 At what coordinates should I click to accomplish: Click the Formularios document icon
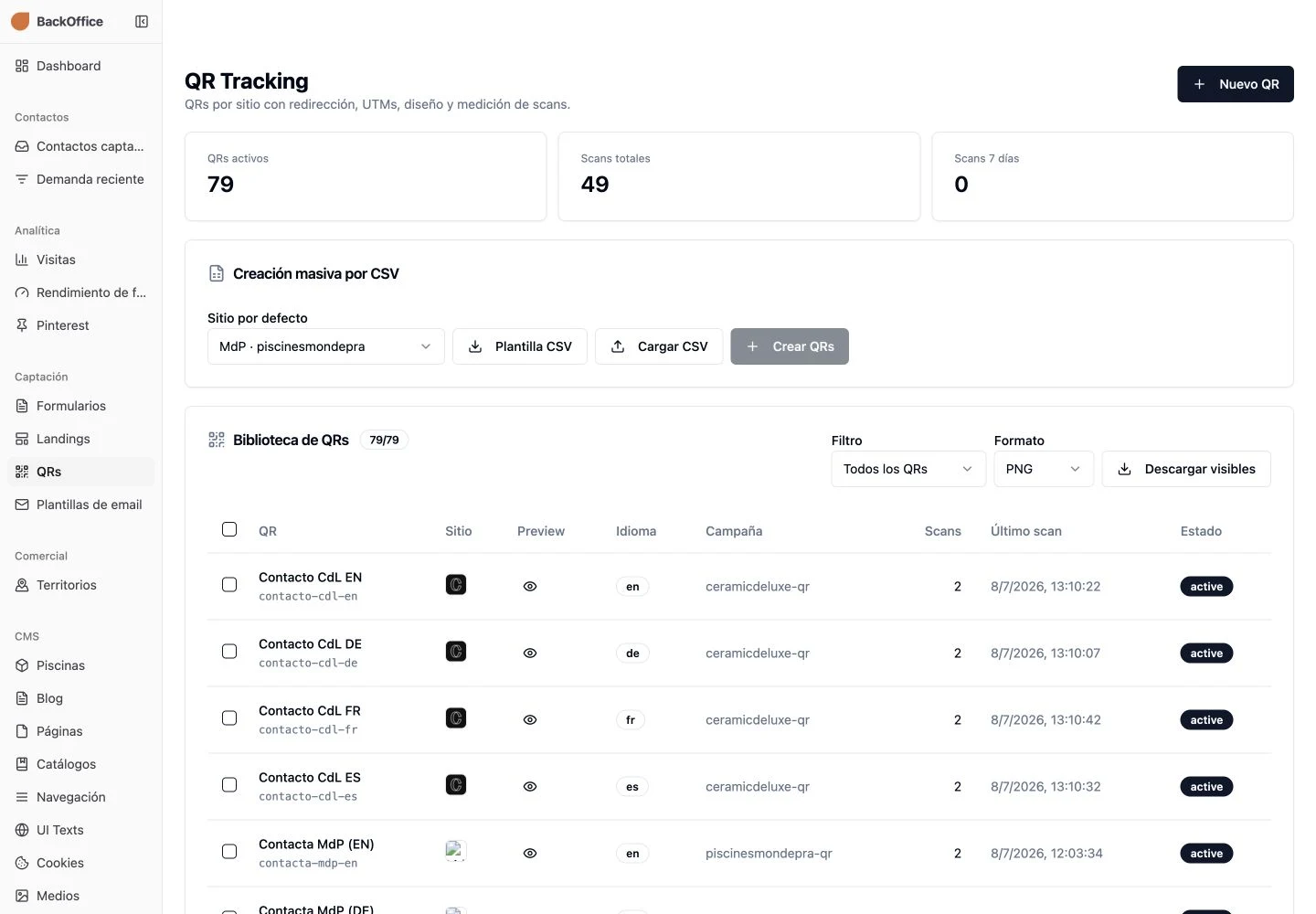click(22, 406)
